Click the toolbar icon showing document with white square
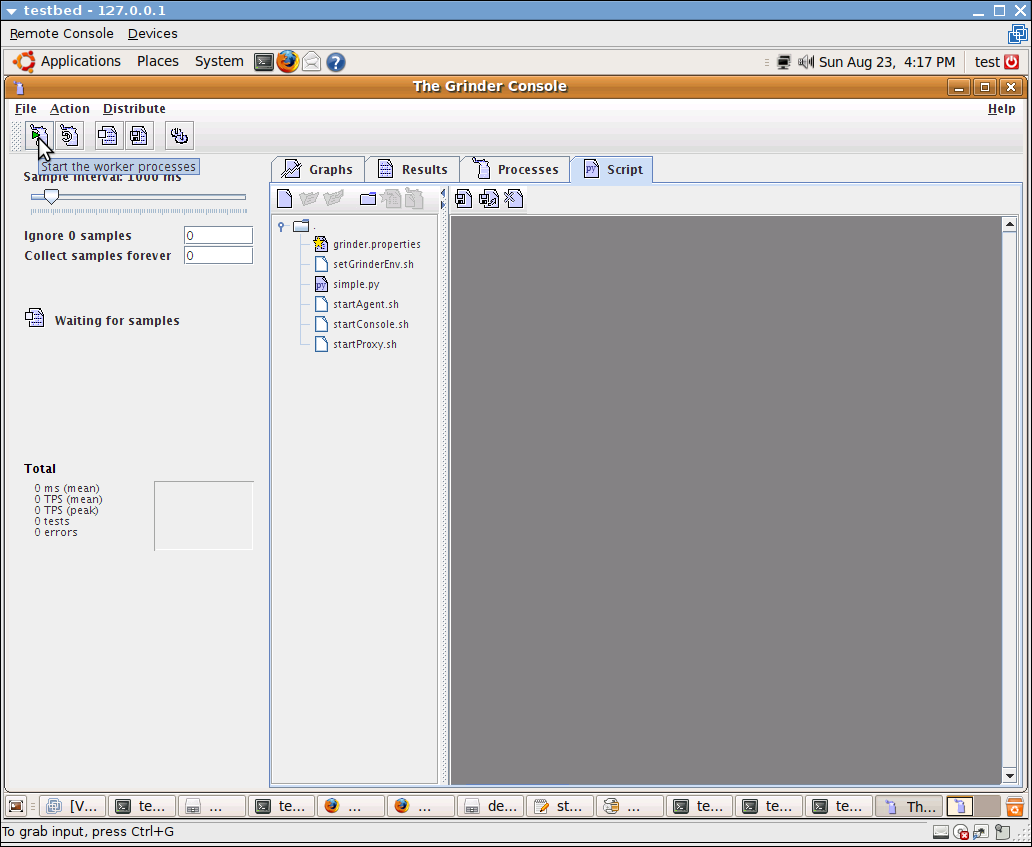This screenshot has width=1032, height=847. coord(108,136)
